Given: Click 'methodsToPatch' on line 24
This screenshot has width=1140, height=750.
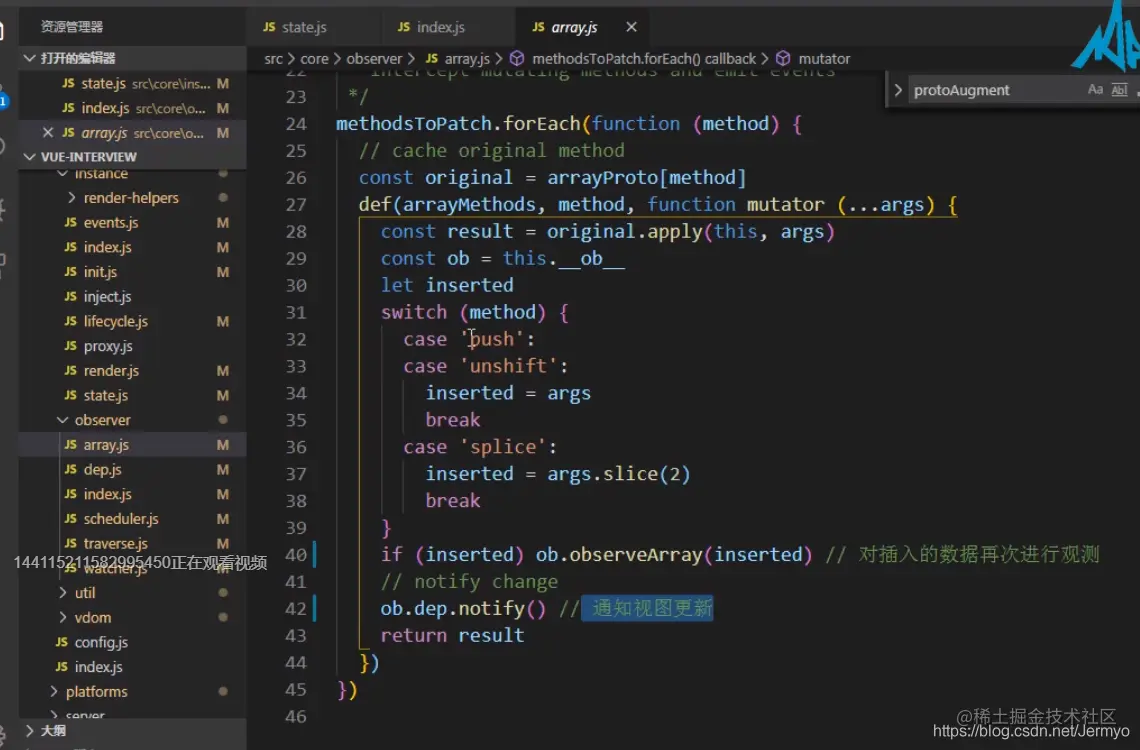Looking at the screenshot, I should (414, 124).
